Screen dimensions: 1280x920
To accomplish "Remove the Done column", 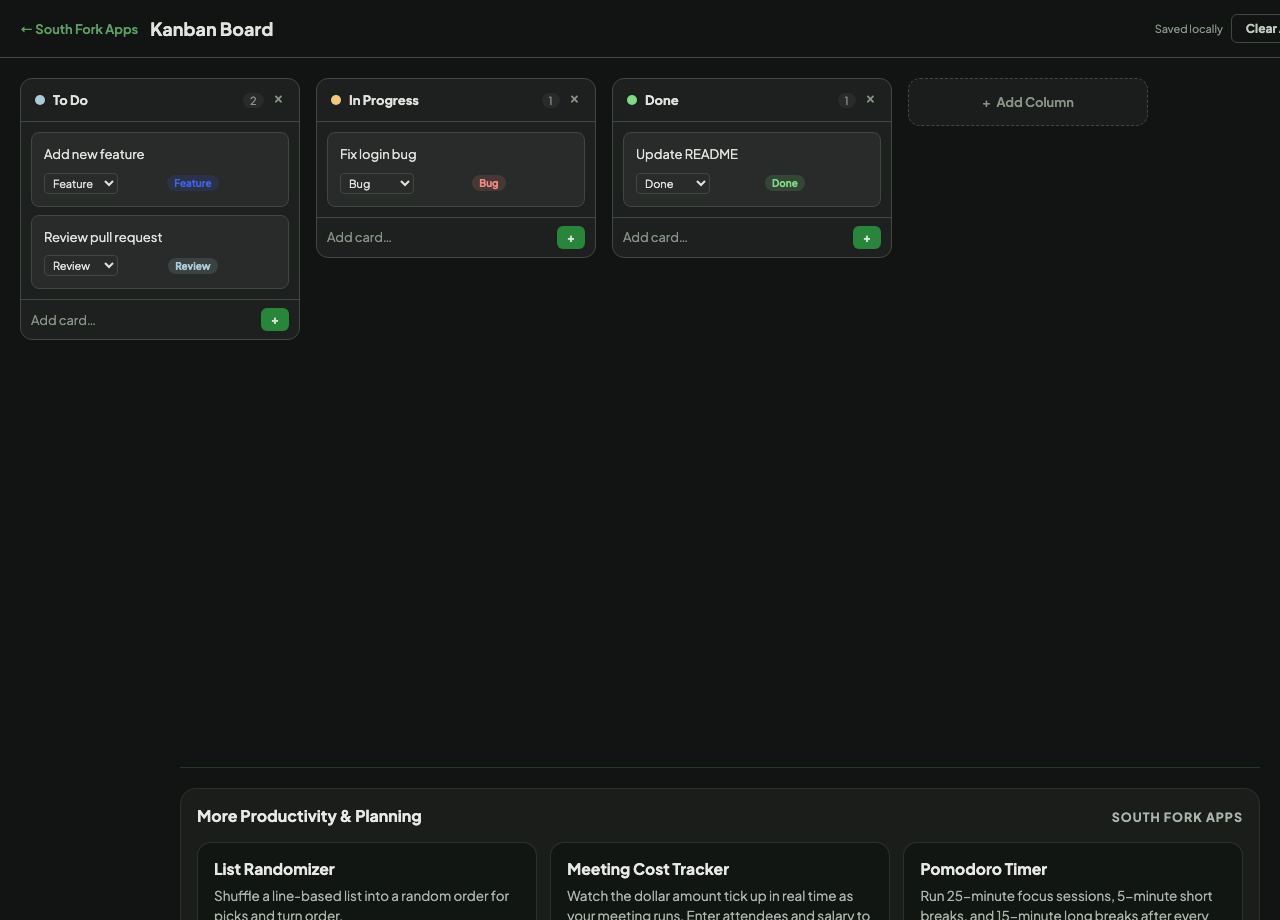I will click(x=870, y=100).
